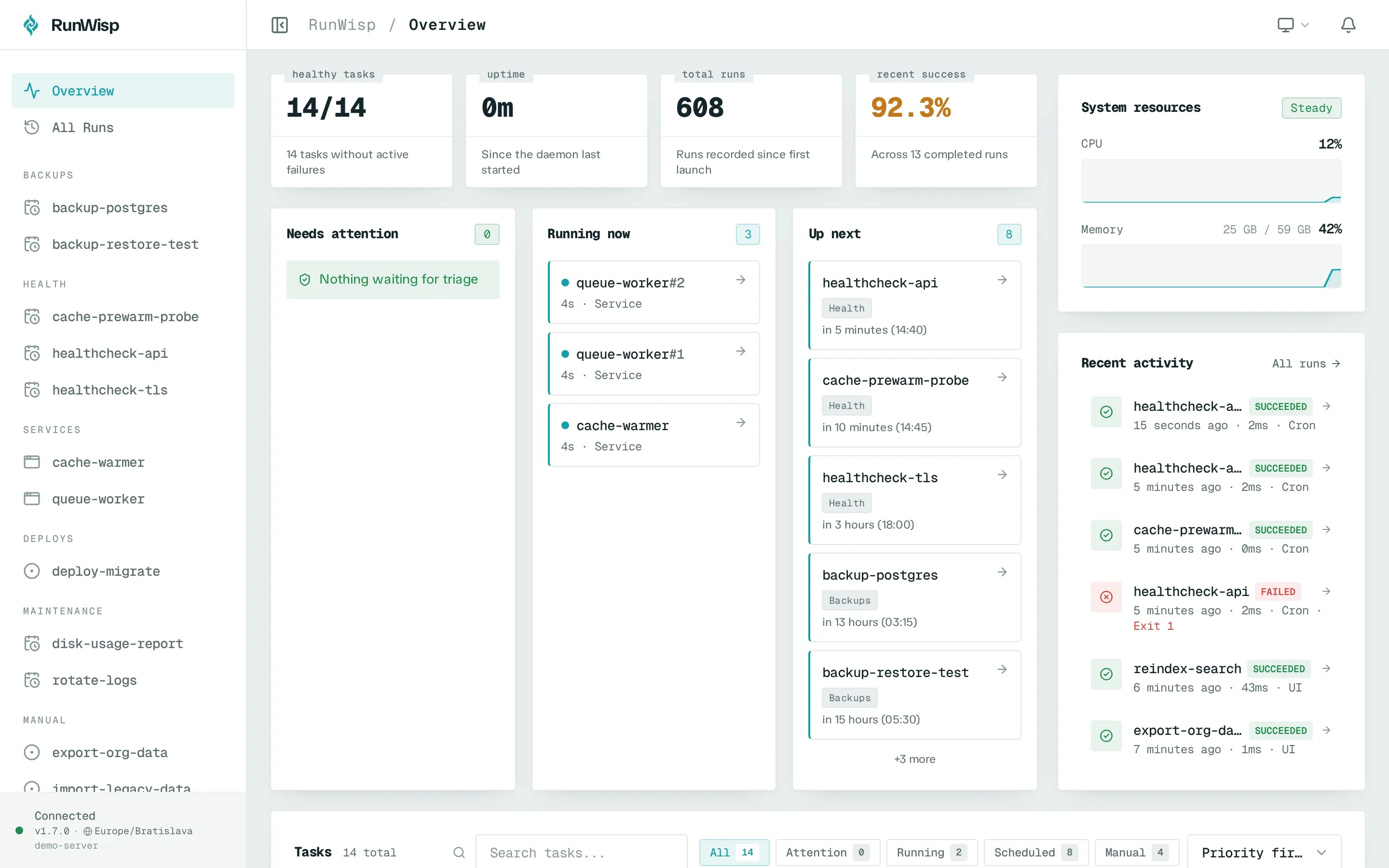Click the CPU usage chart
Image resolution: width=1389 pixels, height=868 pixels.
pos(1211,181)
